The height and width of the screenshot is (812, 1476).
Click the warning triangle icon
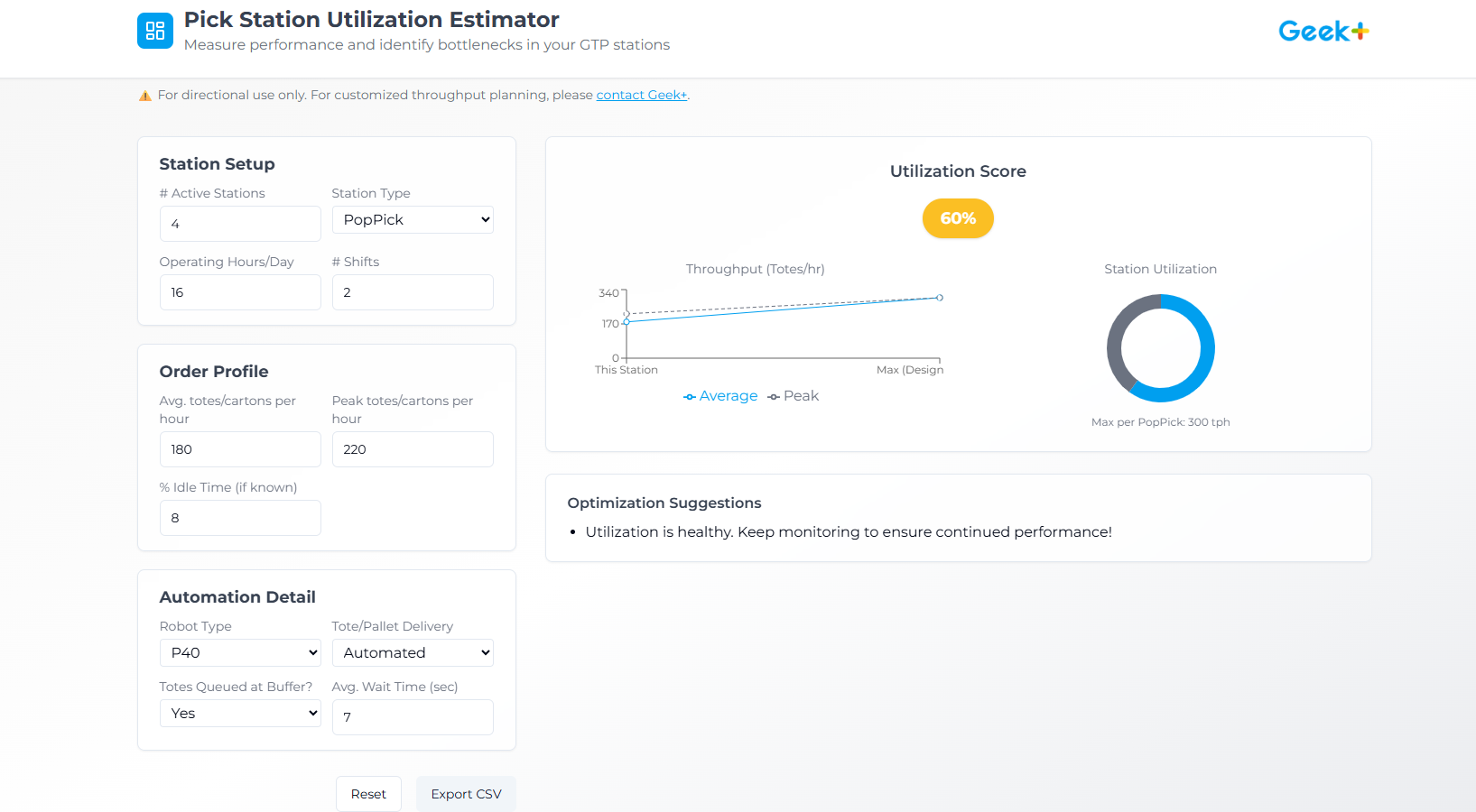(x=145, y=94)
